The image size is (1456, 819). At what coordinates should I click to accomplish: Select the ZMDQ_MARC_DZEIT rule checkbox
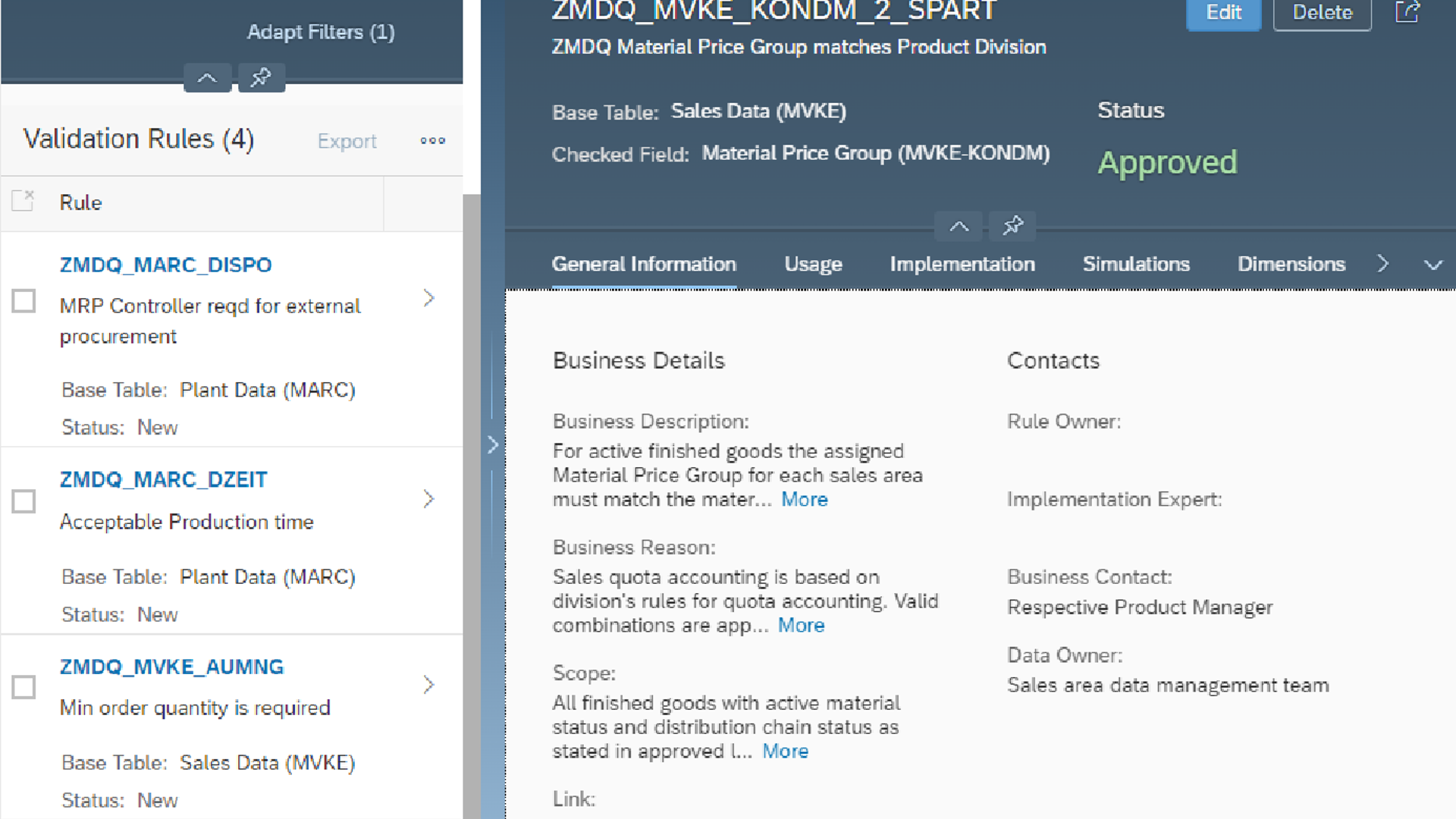24,501
